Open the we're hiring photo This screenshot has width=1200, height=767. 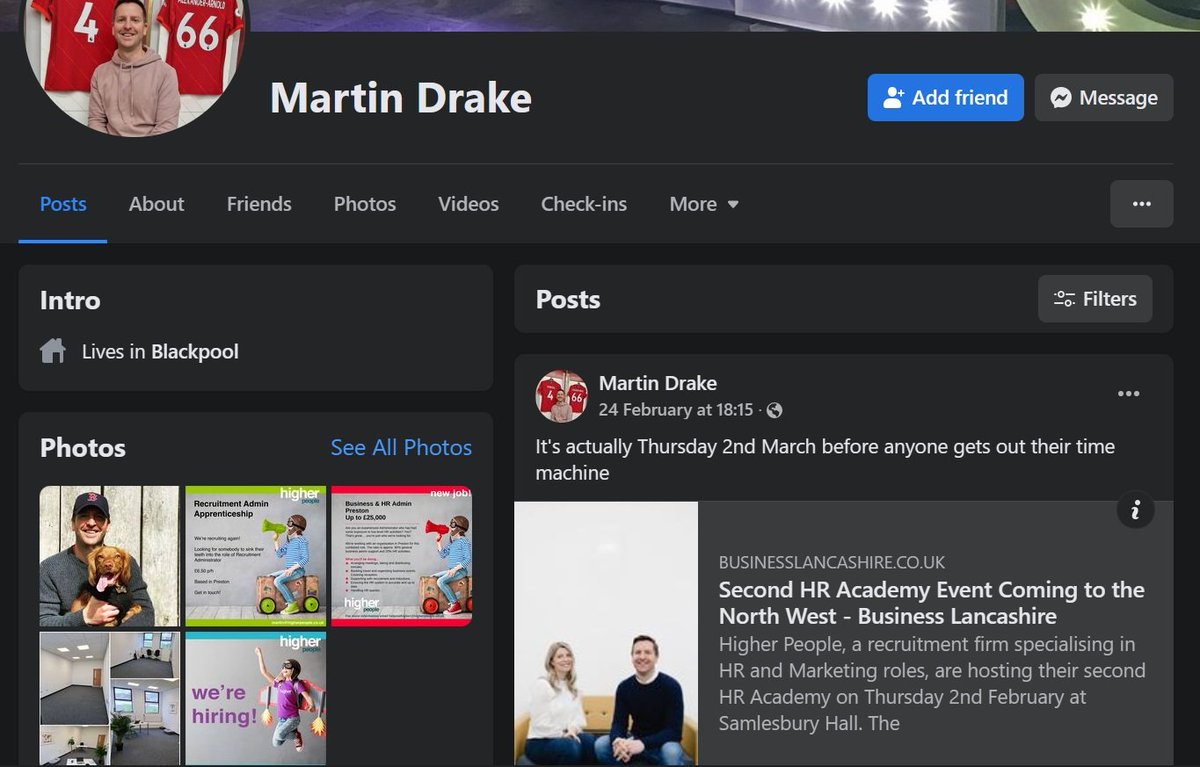[256, 699]
